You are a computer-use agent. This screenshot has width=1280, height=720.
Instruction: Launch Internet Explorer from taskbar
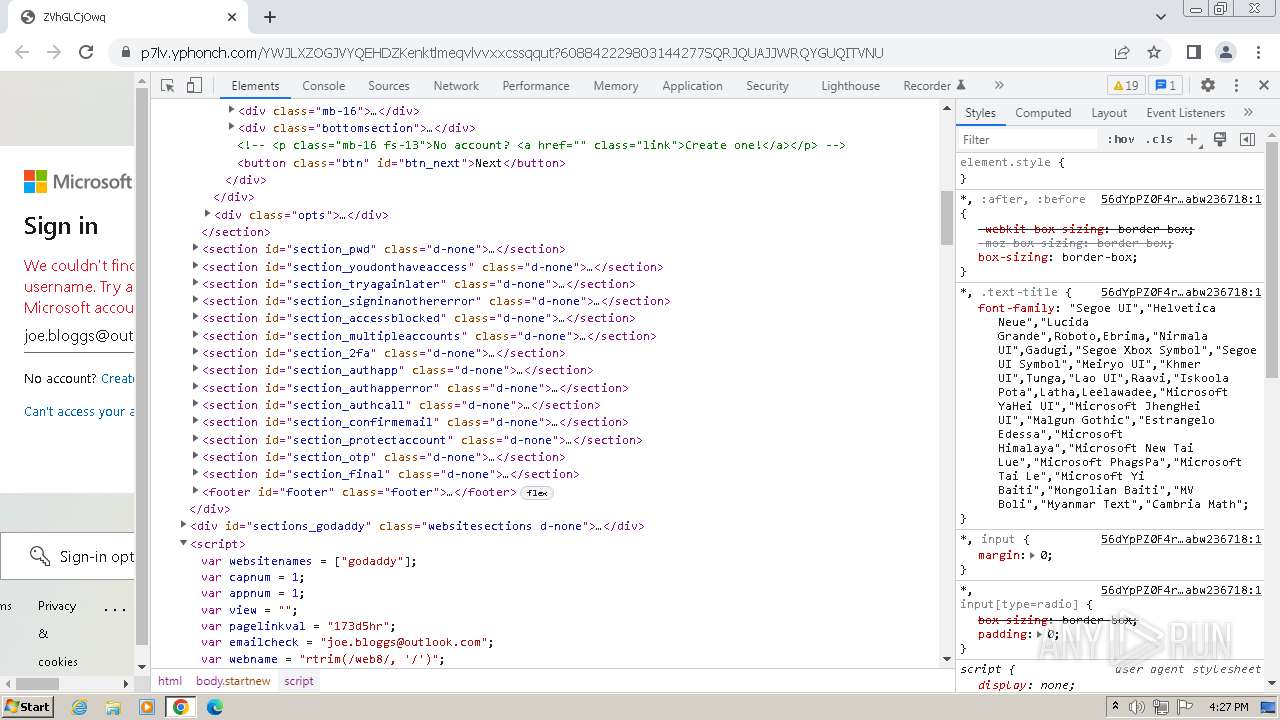coord(79,707)
